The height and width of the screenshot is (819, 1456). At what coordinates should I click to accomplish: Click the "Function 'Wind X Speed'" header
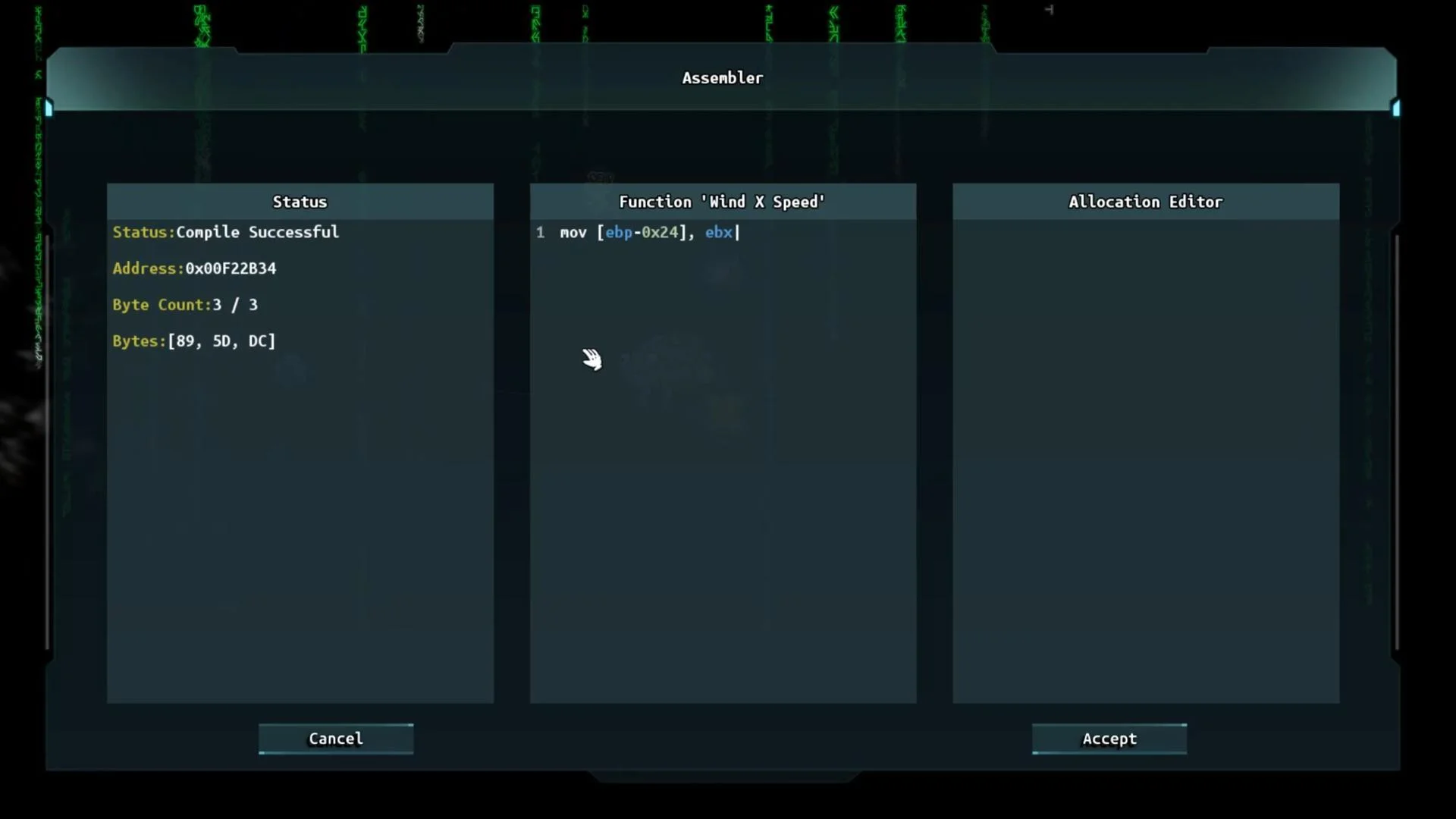(x=723, y=202)
